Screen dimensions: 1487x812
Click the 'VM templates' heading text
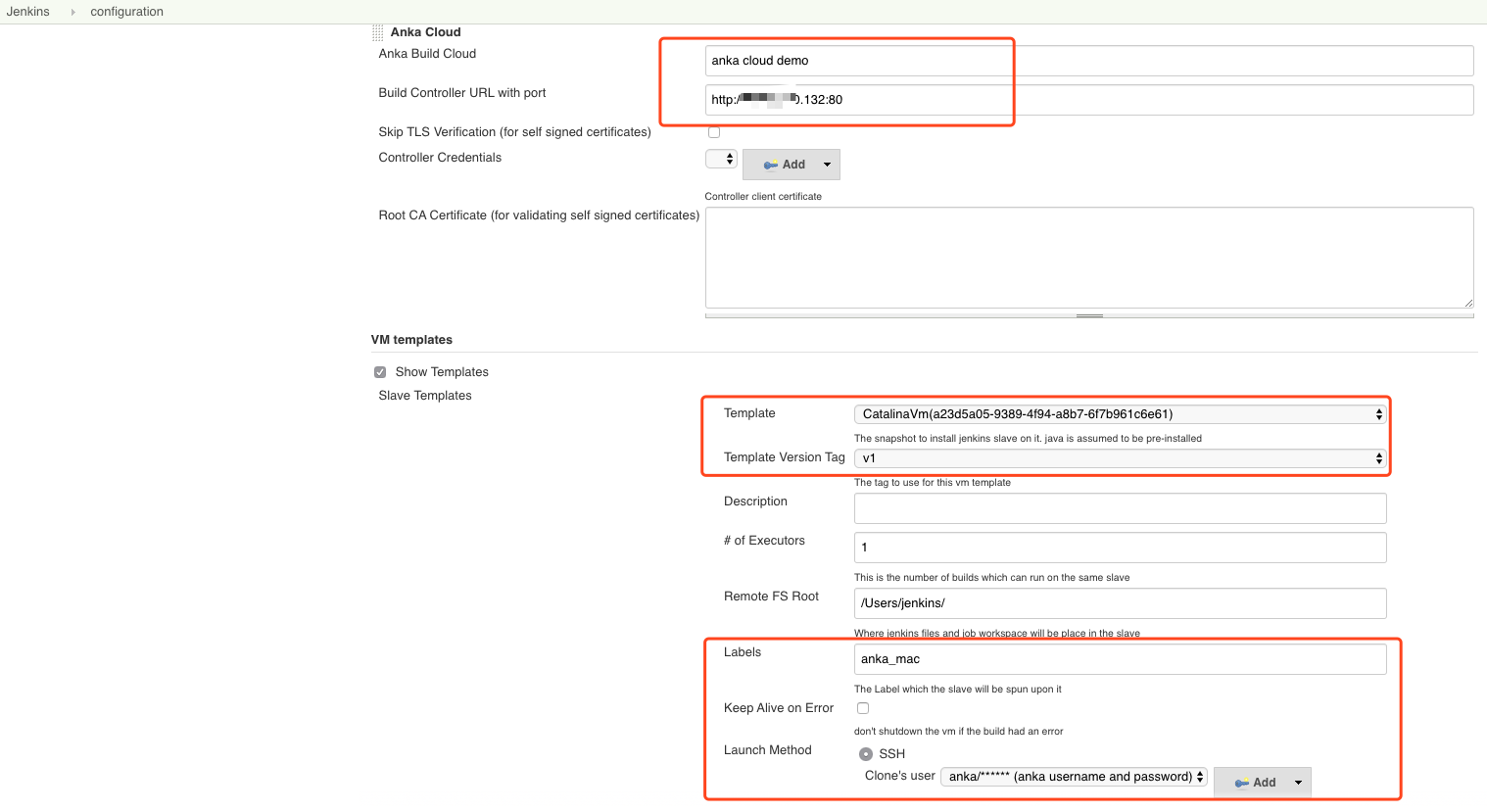coord(411,340)
